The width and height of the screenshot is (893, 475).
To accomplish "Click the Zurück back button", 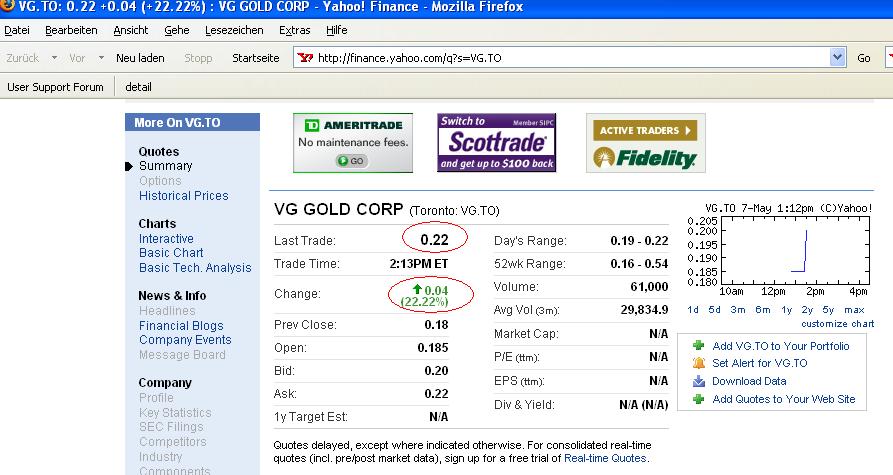I will [x=23, y=58].
